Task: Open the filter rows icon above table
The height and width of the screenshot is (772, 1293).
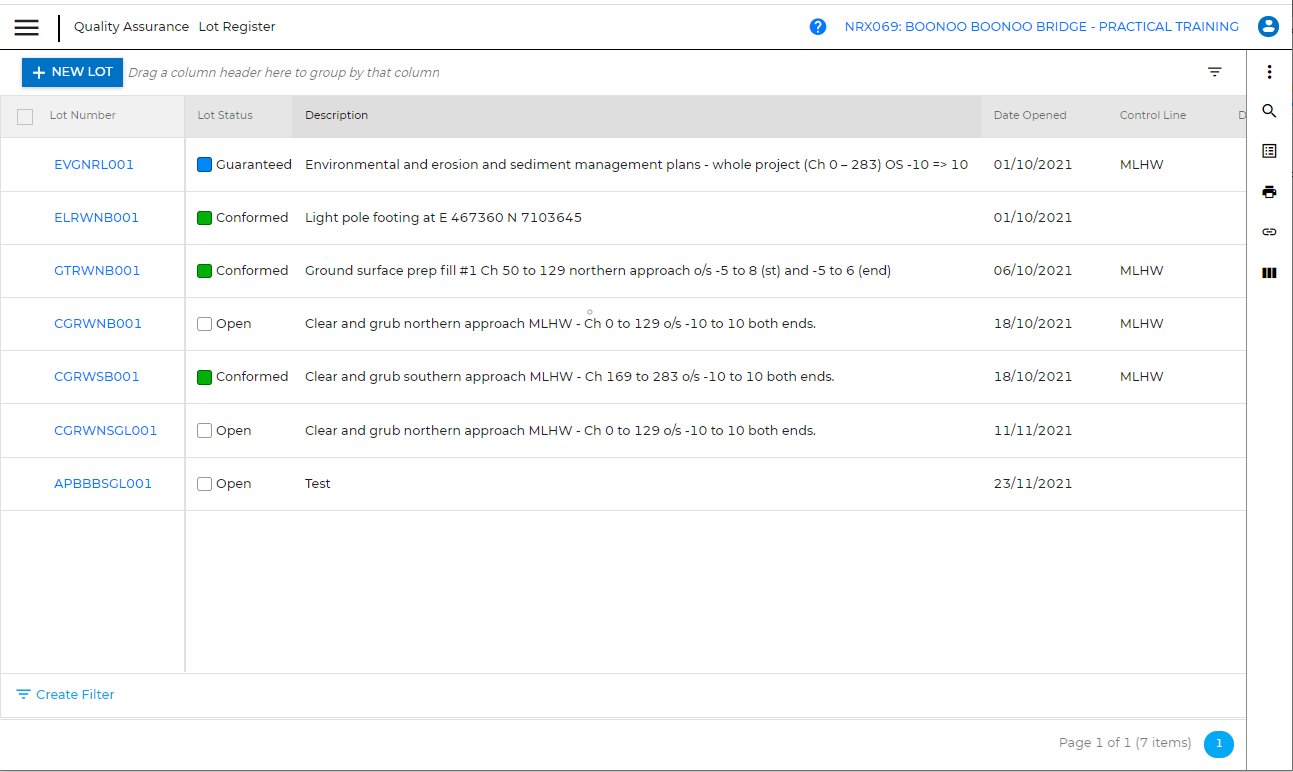Action: pyautogui.click(x=1214, y=72)
